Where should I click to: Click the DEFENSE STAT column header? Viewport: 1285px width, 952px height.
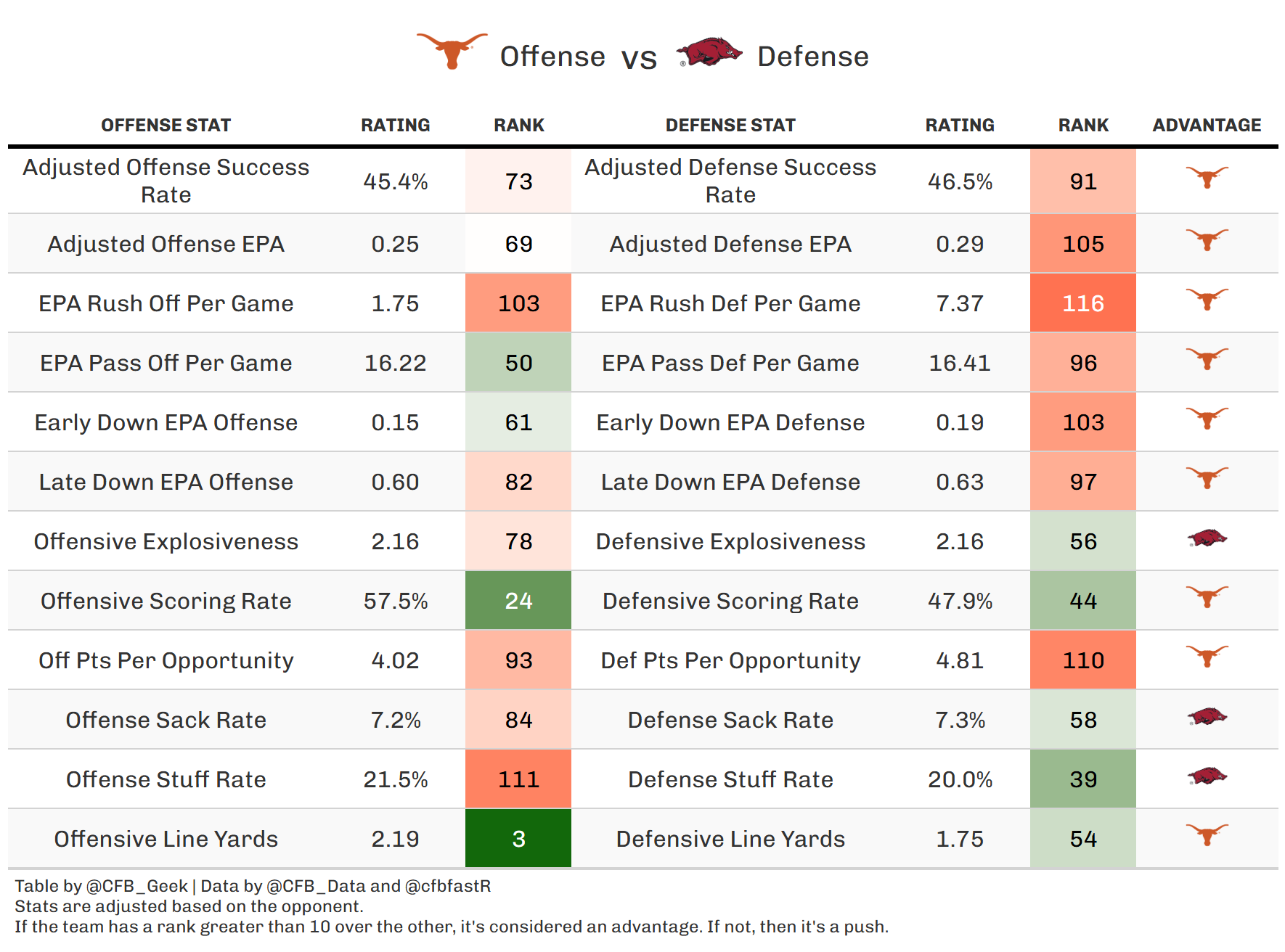pyautogui.click(x=730, y=126)
